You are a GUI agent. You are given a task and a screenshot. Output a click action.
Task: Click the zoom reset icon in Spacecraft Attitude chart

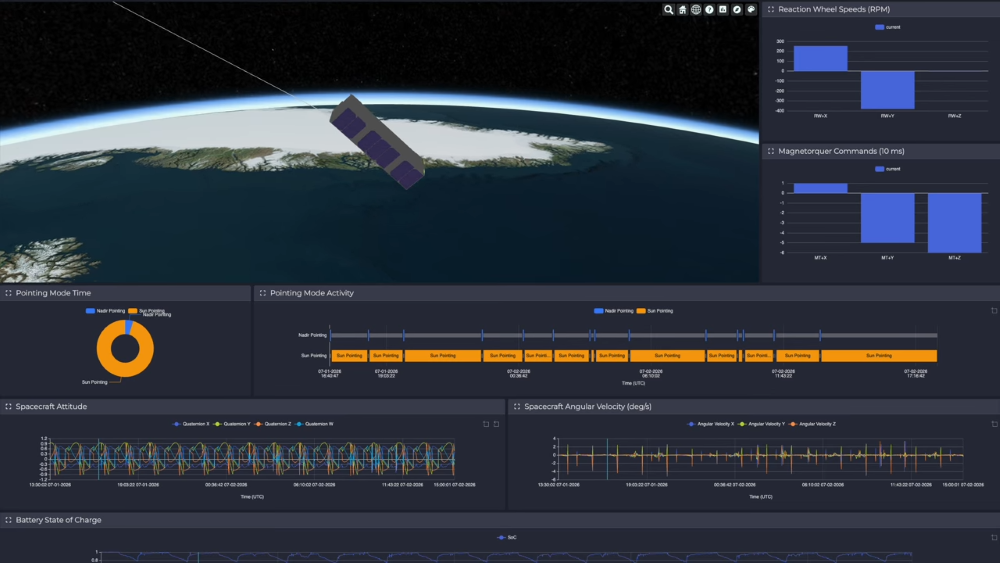point(496,424)
